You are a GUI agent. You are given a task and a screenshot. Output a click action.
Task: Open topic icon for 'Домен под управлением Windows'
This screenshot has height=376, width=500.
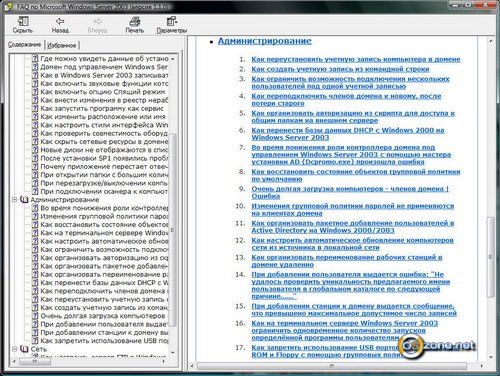tap(35, 67)
